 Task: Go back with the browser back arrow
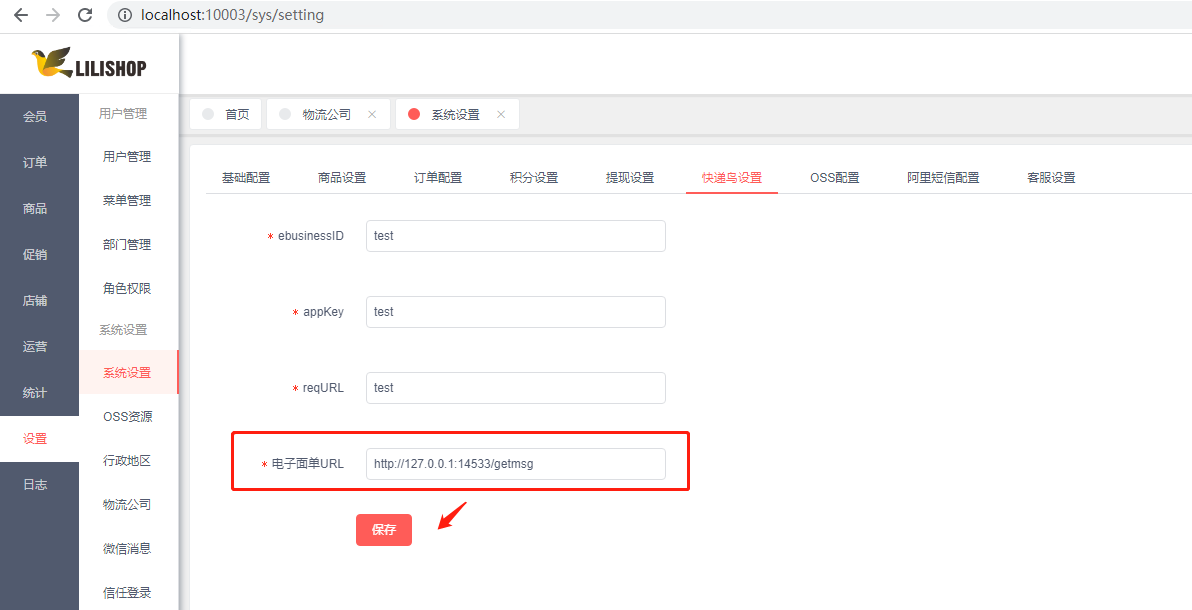(21, 14)
